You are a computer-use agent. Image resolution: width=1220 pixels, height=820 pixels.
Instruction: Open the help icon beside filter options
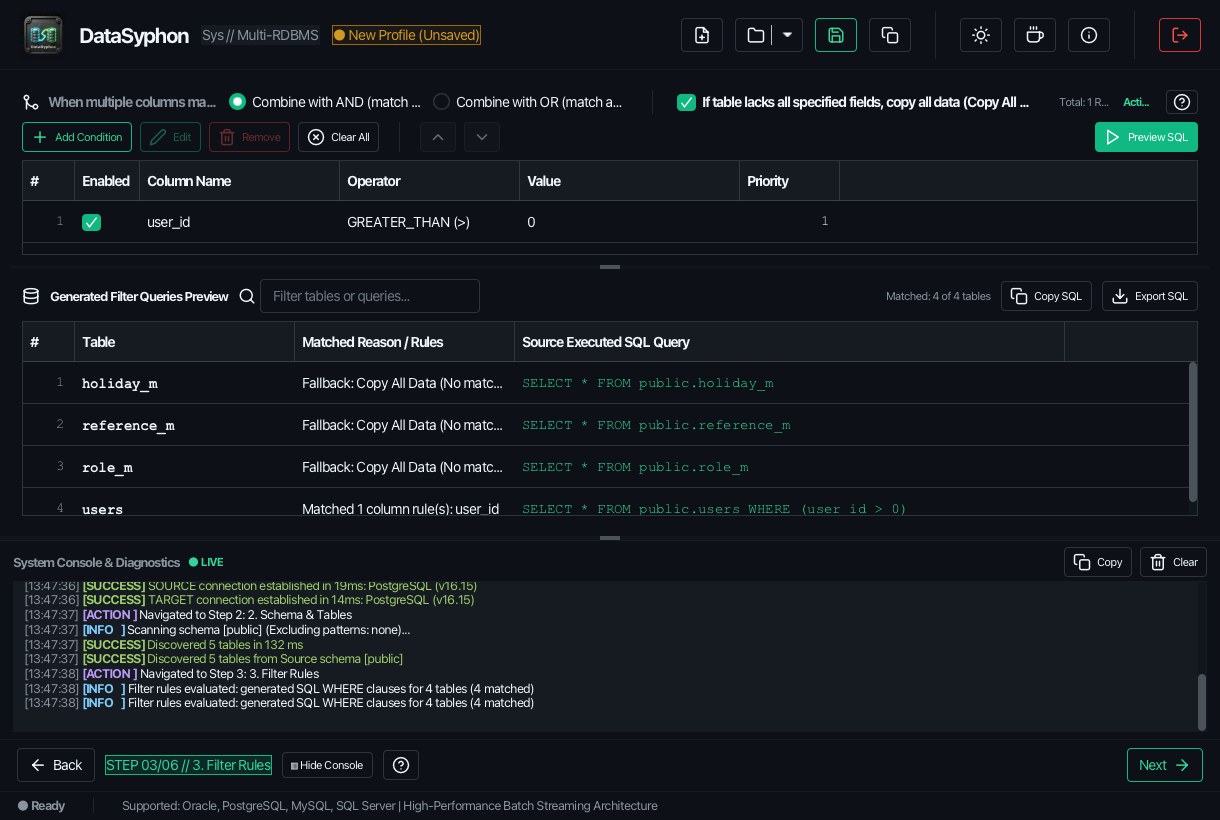[1182, 102]
